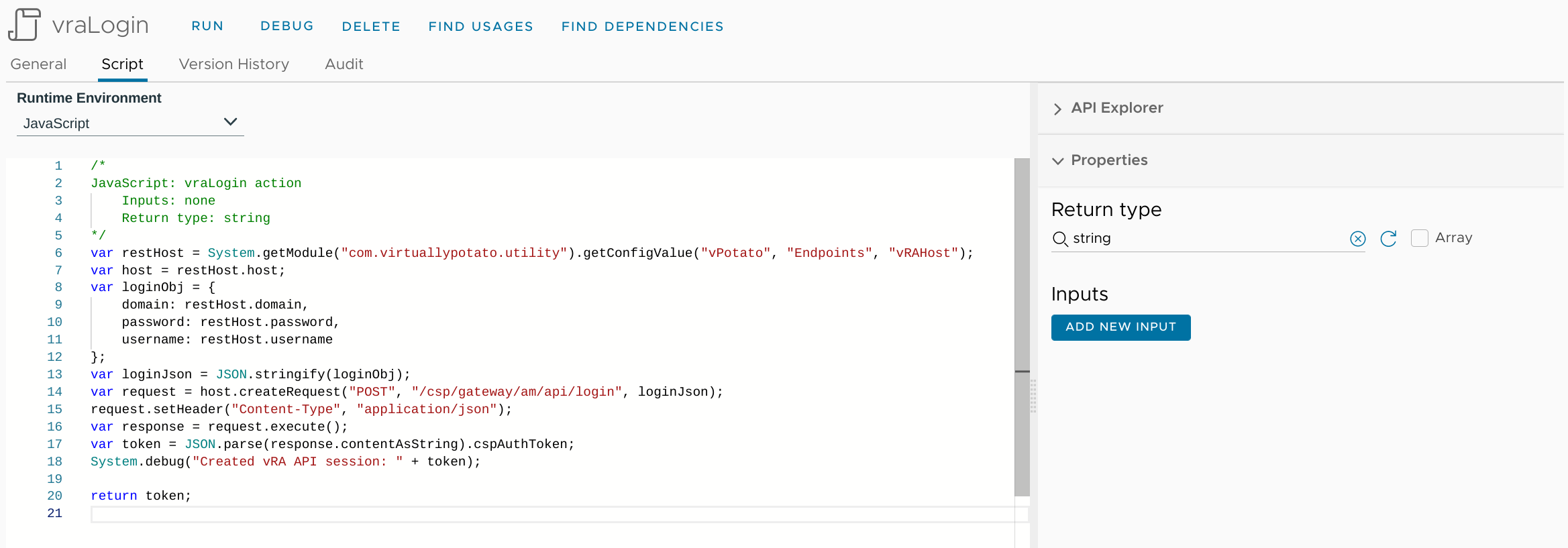
Task: Start Debug for the action
Action: pyautogui.click(x=287, y=26)
